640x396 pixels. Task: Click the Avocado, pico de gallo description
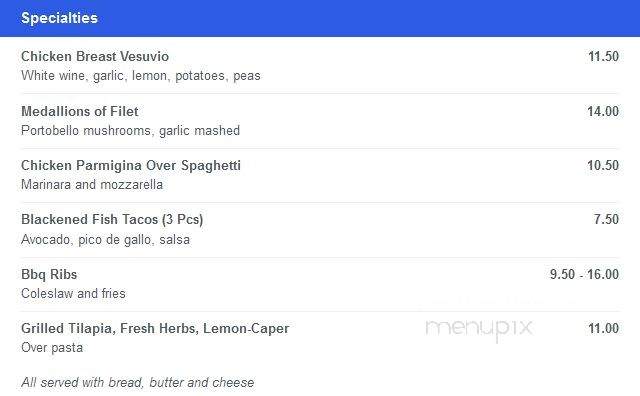[105, 240]
